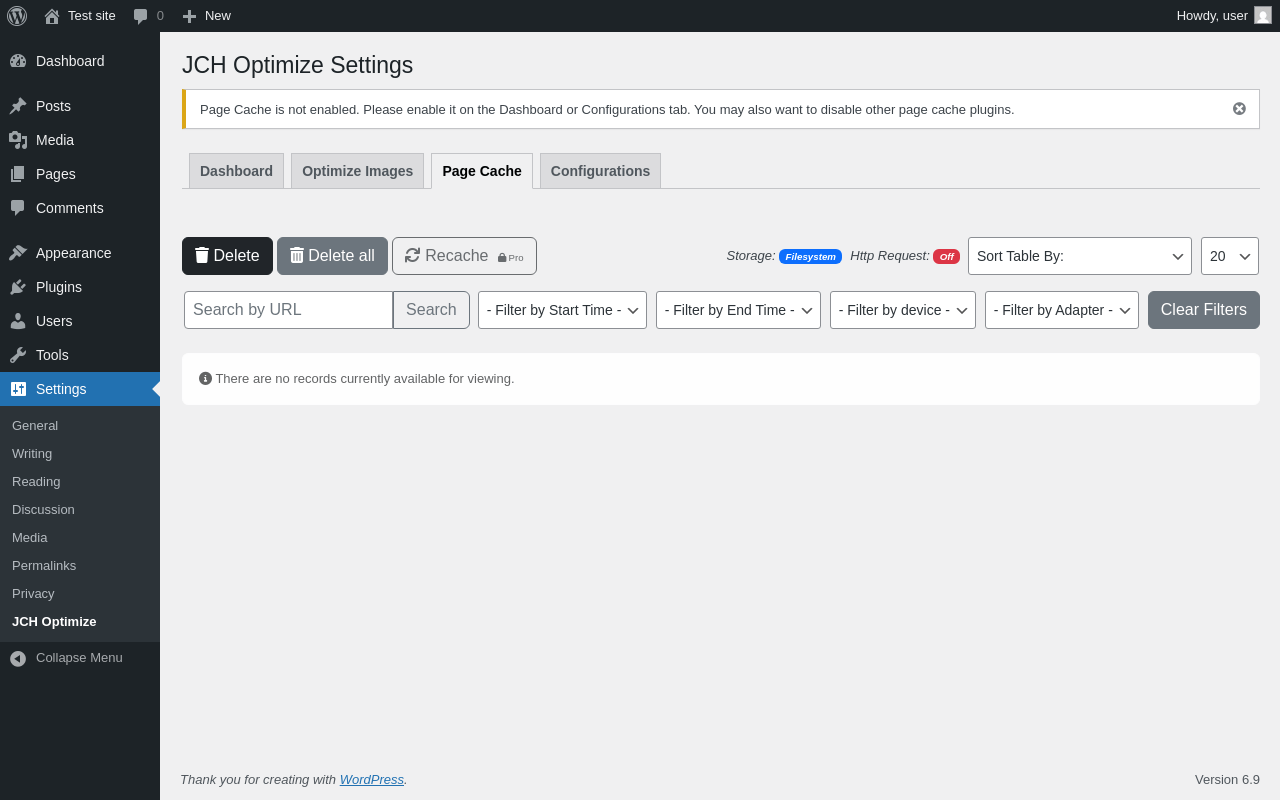This screenshot has height=800, width=1280.
Task: Open Tools menu label in sidebar
Action: pyautogui.click(x=52, y=355)
